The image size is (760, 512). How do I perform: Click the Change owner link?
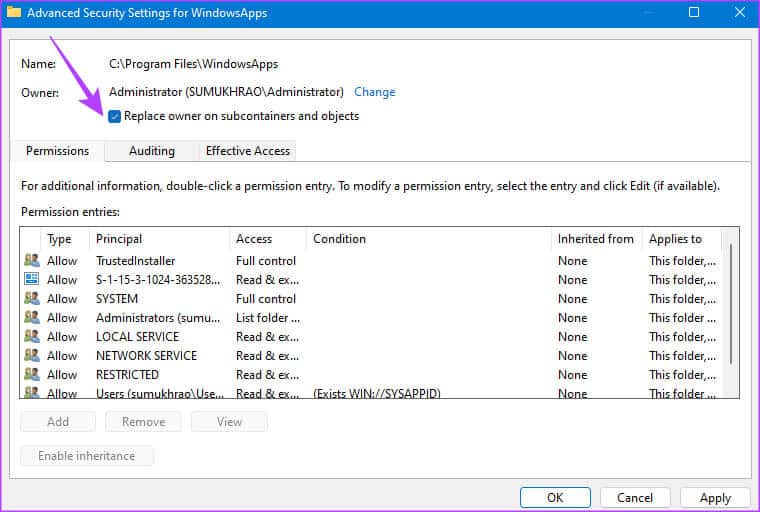(375, 92)
